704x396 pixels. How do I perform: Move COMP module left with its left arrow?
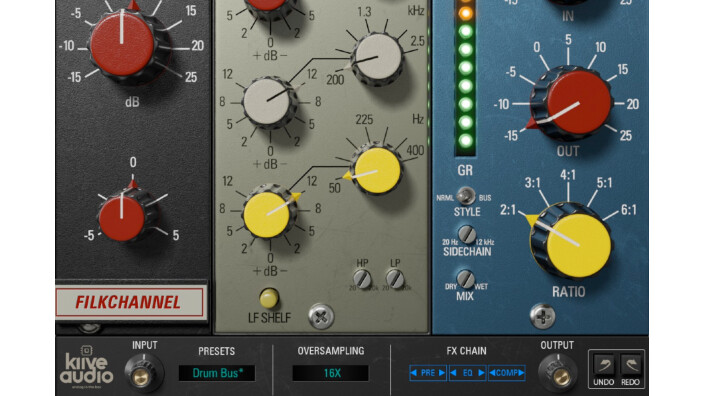tap(492, 373)
